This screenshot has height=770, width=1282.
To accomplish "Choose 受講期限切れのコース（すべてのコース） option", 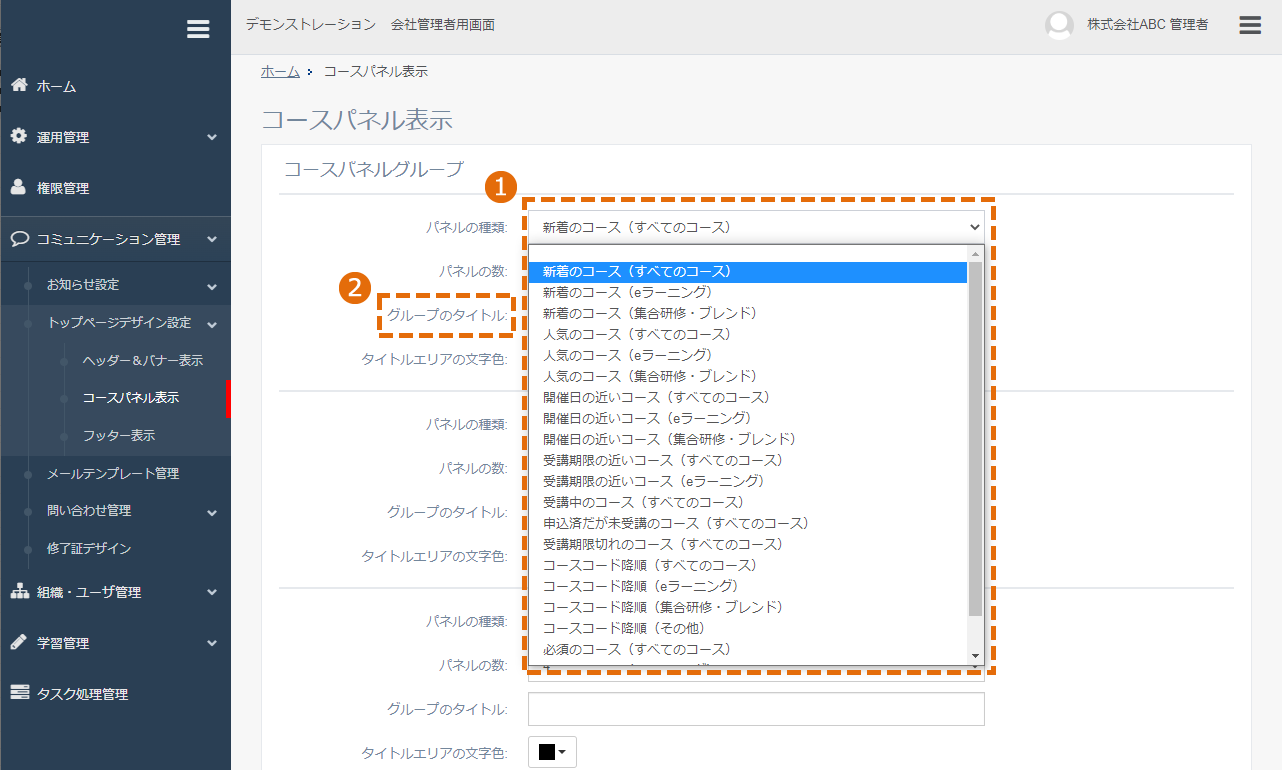I will pos(748,544).
